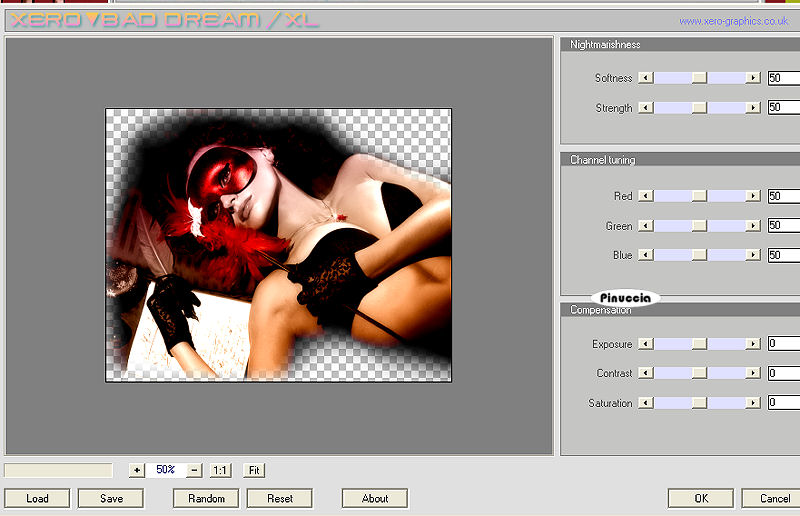The image size is (800, 516).
Task: Open the www.xero-graphics.co.uk link
Action: point(733,21)
